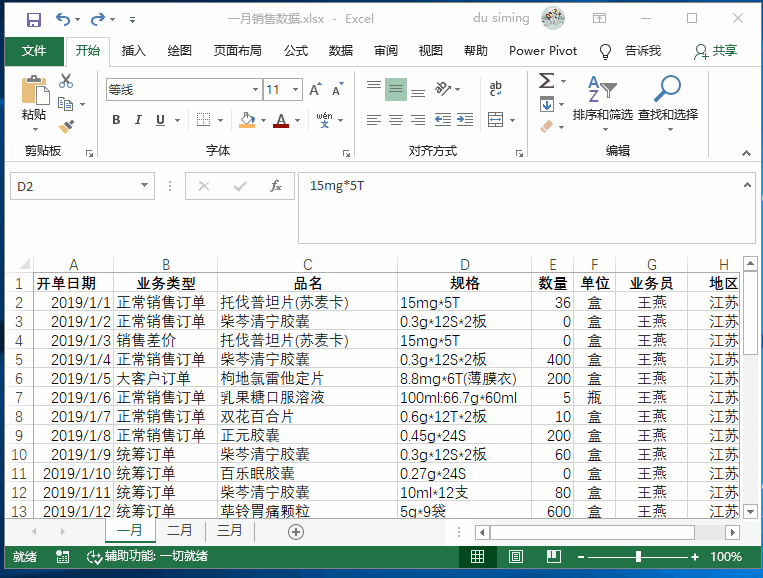763x578 pixels.
Task: Click the 粘贴 paste button
Action: [34, 100]
